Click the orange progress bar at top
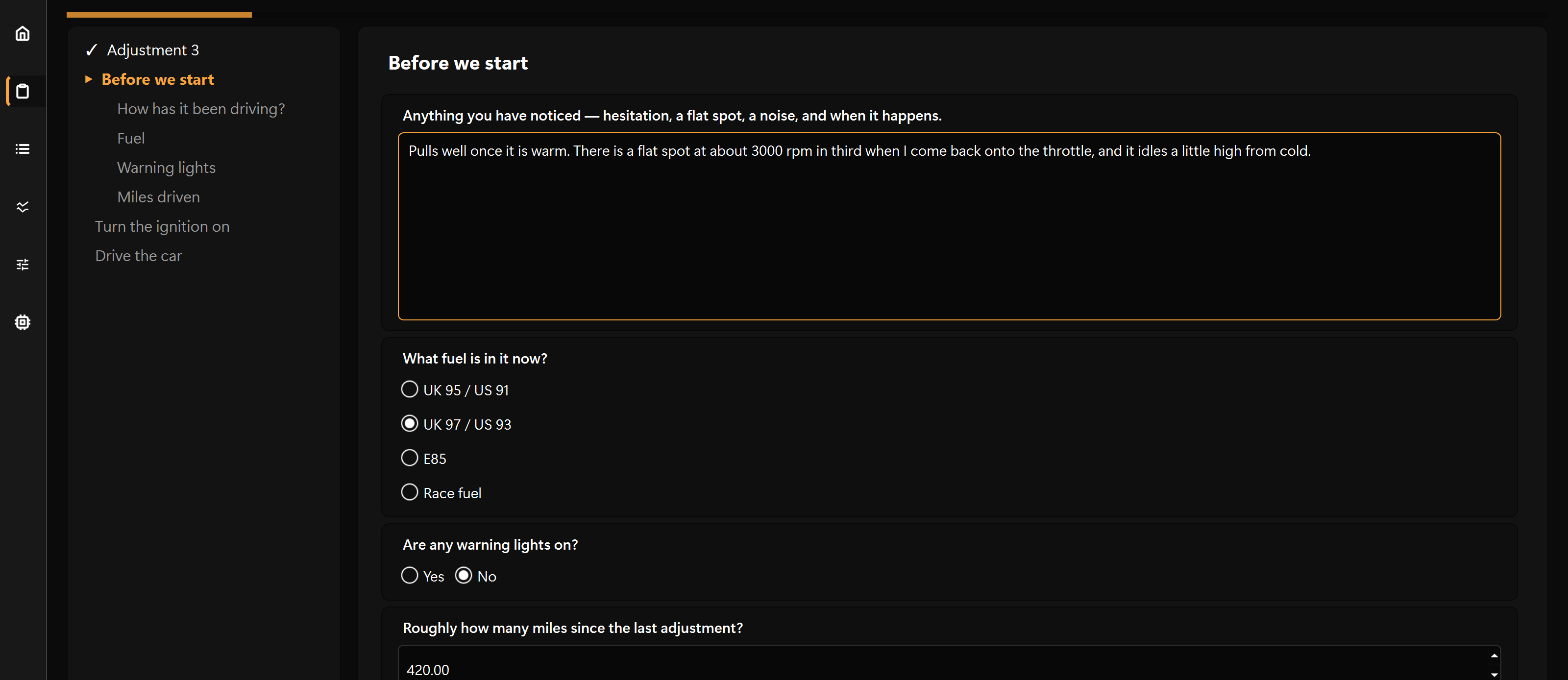This screenshot has width=1568, height=680. (x=159, y=15)
